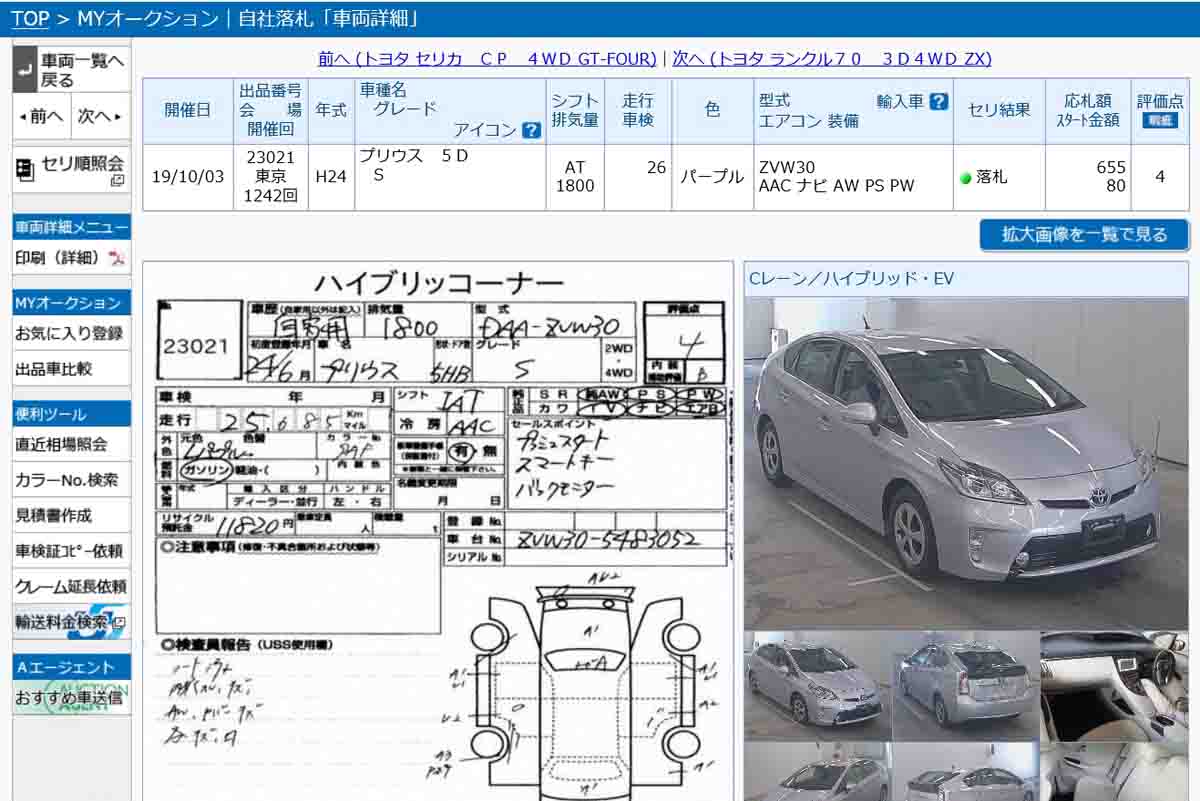Open the rear view Prius thumbnail
Screen dimensions: 1200x801
point(966,685)
